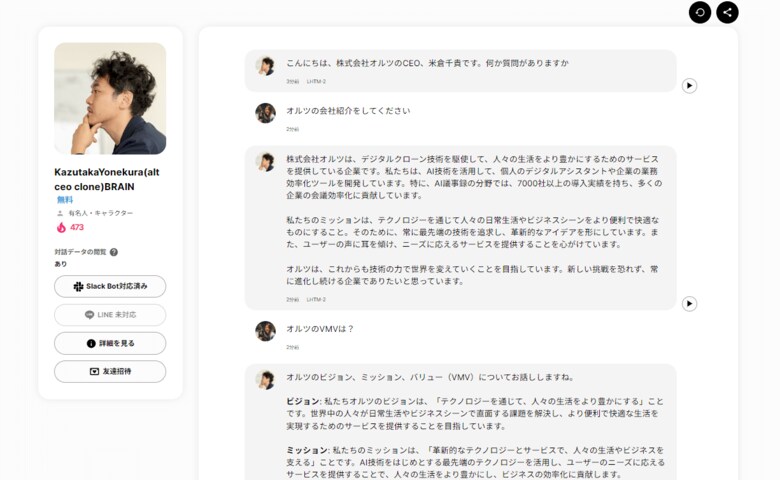Click the LHTM-2 label under the greeting message
This screenshot has width=780, height=480.
(x=316, y=81)
